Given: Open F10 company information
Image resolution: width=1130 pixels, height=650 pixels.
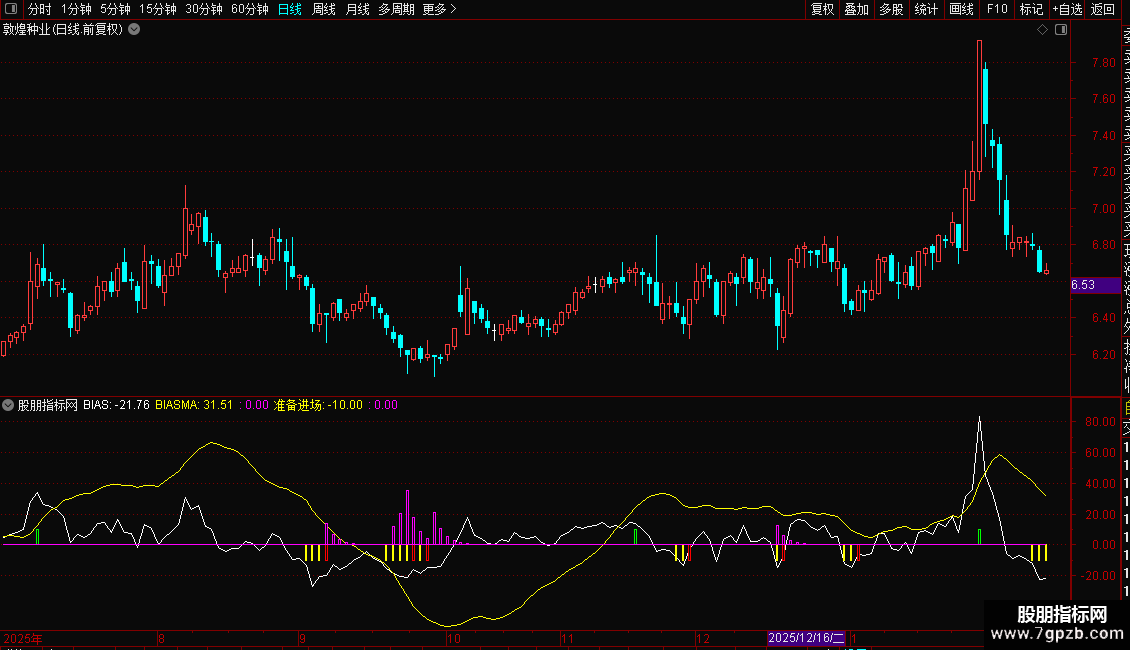Looking at the screenshot, I should pos(997,9).
